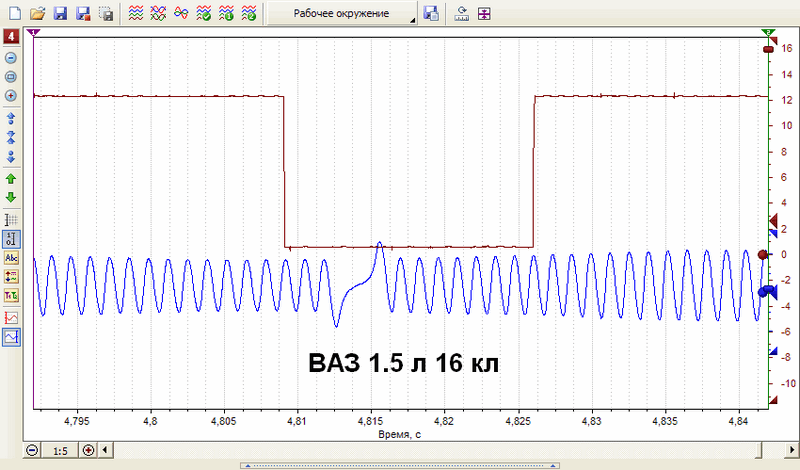Create a new file with the blank page icon
This screenshot has height=470, width=800.
click(15, 13)
